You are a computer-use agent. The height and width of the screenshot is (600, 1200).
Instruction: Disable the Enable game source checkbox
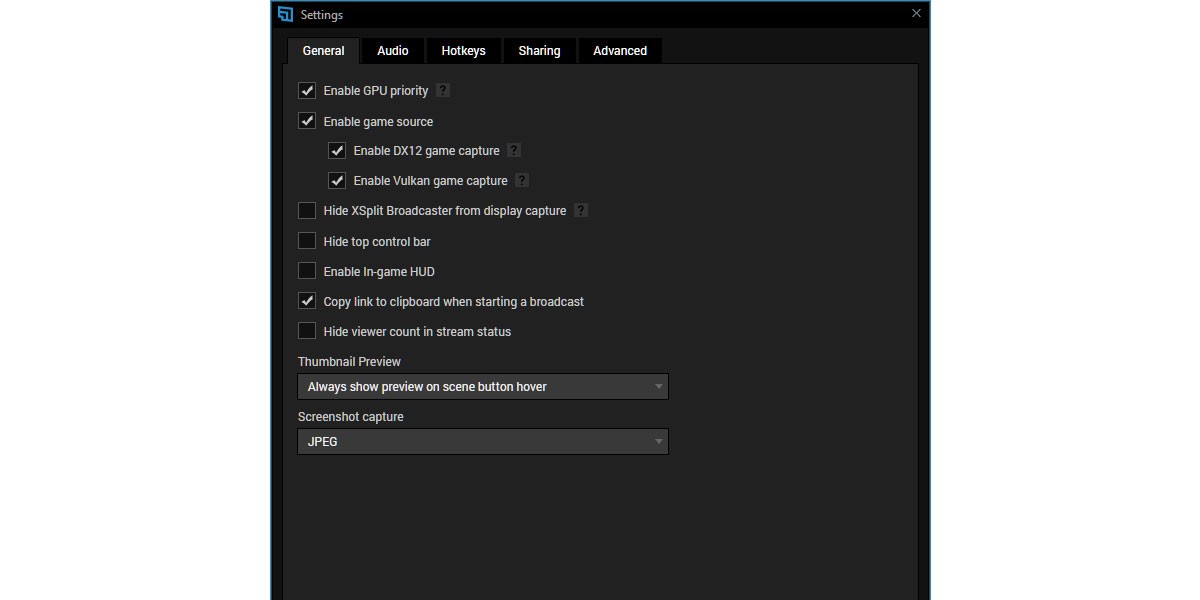[307, 121]
